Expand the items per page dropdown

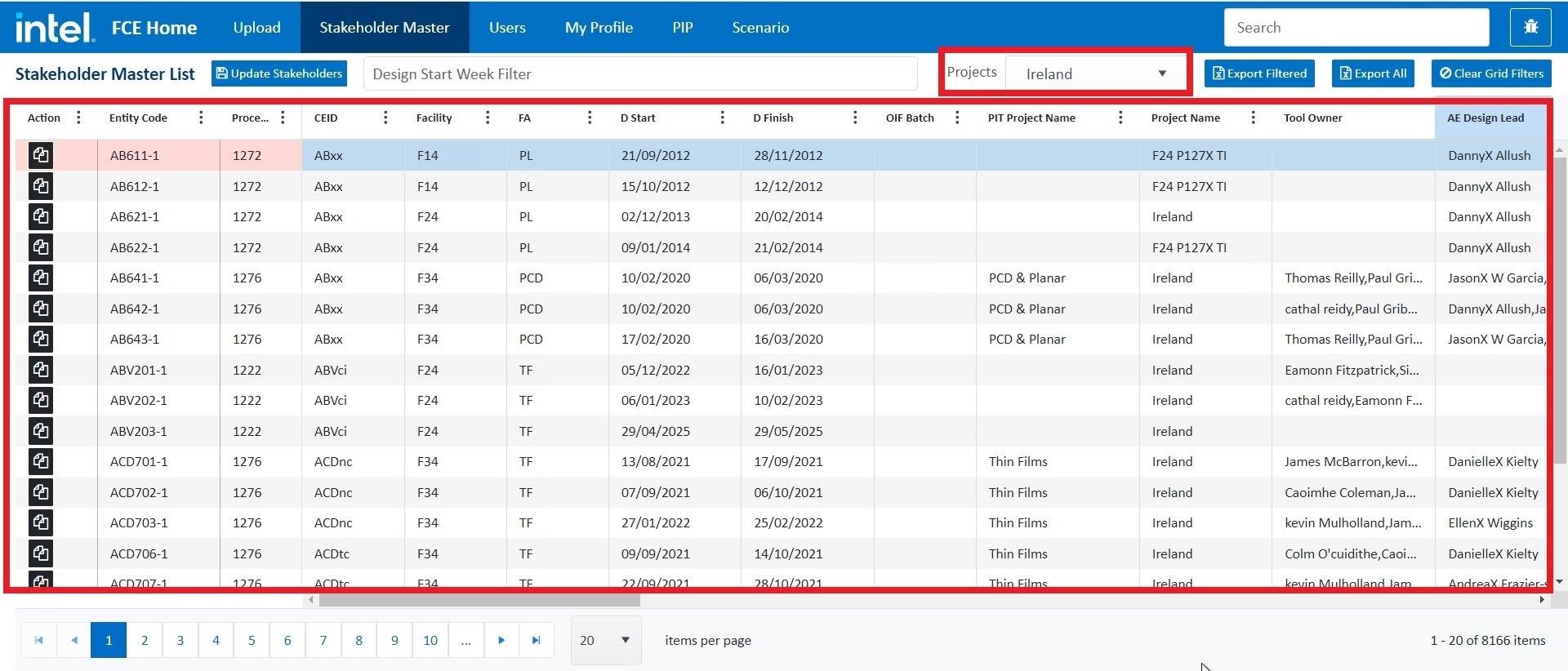tap(606, 641)
